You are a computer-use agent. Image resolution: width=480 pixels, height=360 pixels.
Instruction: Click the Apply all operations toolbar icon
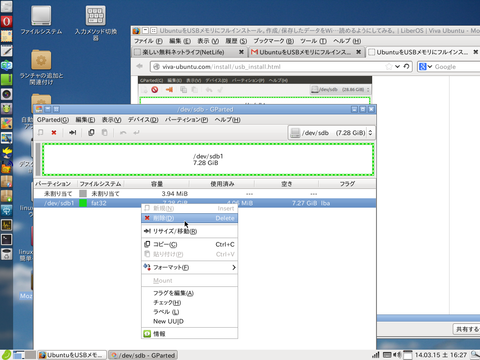pyautogui.click(x=136, y=133)
